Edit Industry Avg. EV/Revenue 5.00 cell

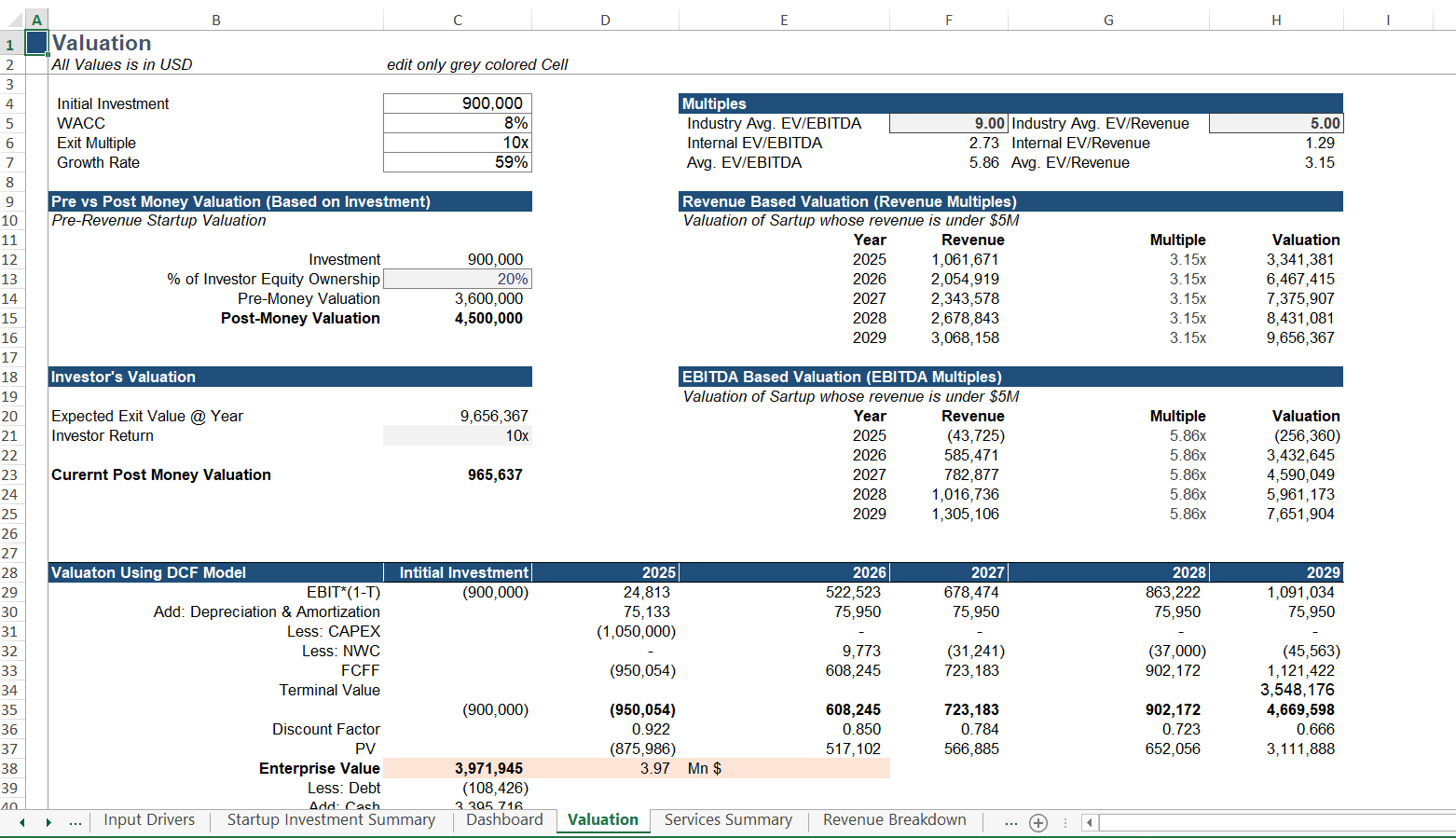(x=1276, y=123)
